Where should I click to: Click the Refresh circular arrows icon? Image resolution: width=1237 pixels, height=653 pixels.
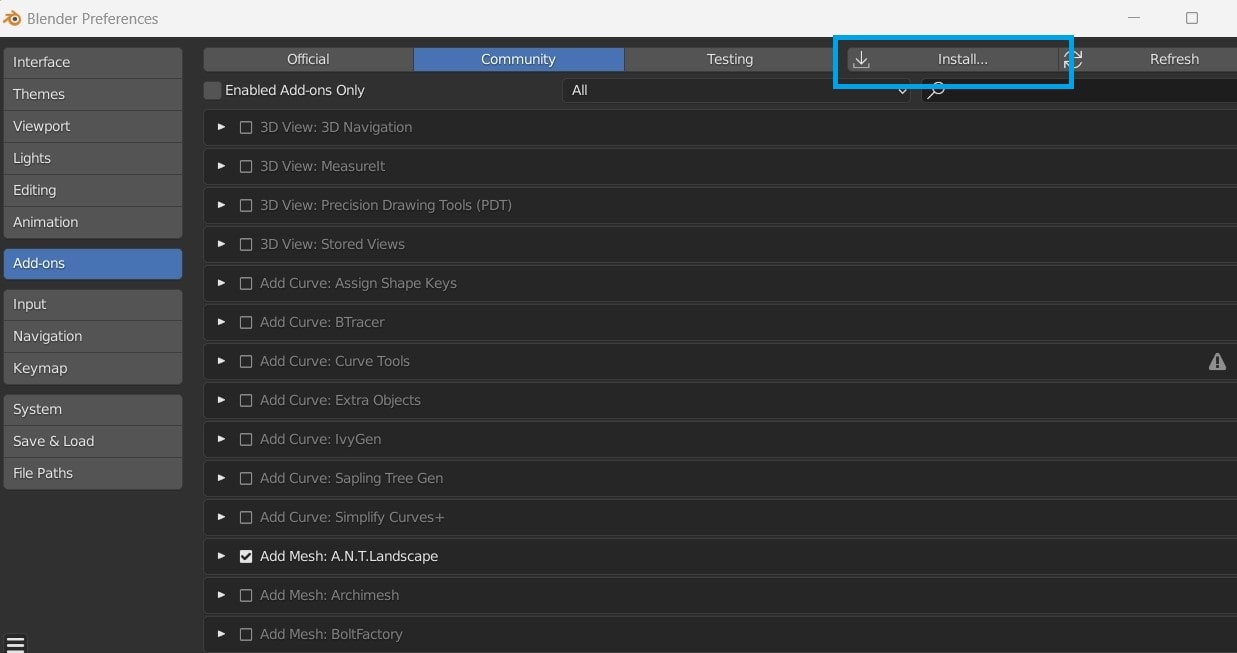[1073, 59]
